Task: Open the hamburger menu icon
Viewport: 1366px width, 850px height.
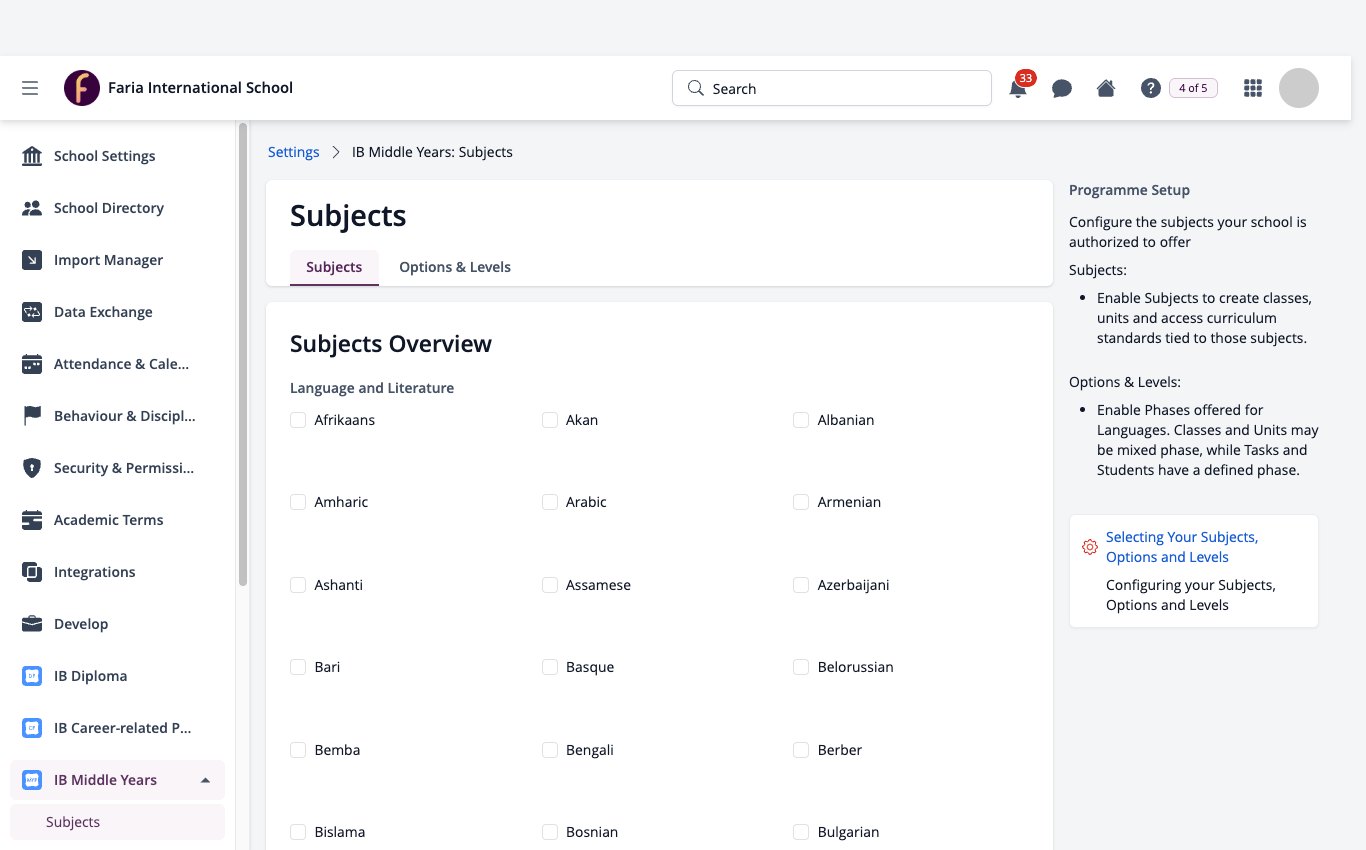Action: [30, 88]
